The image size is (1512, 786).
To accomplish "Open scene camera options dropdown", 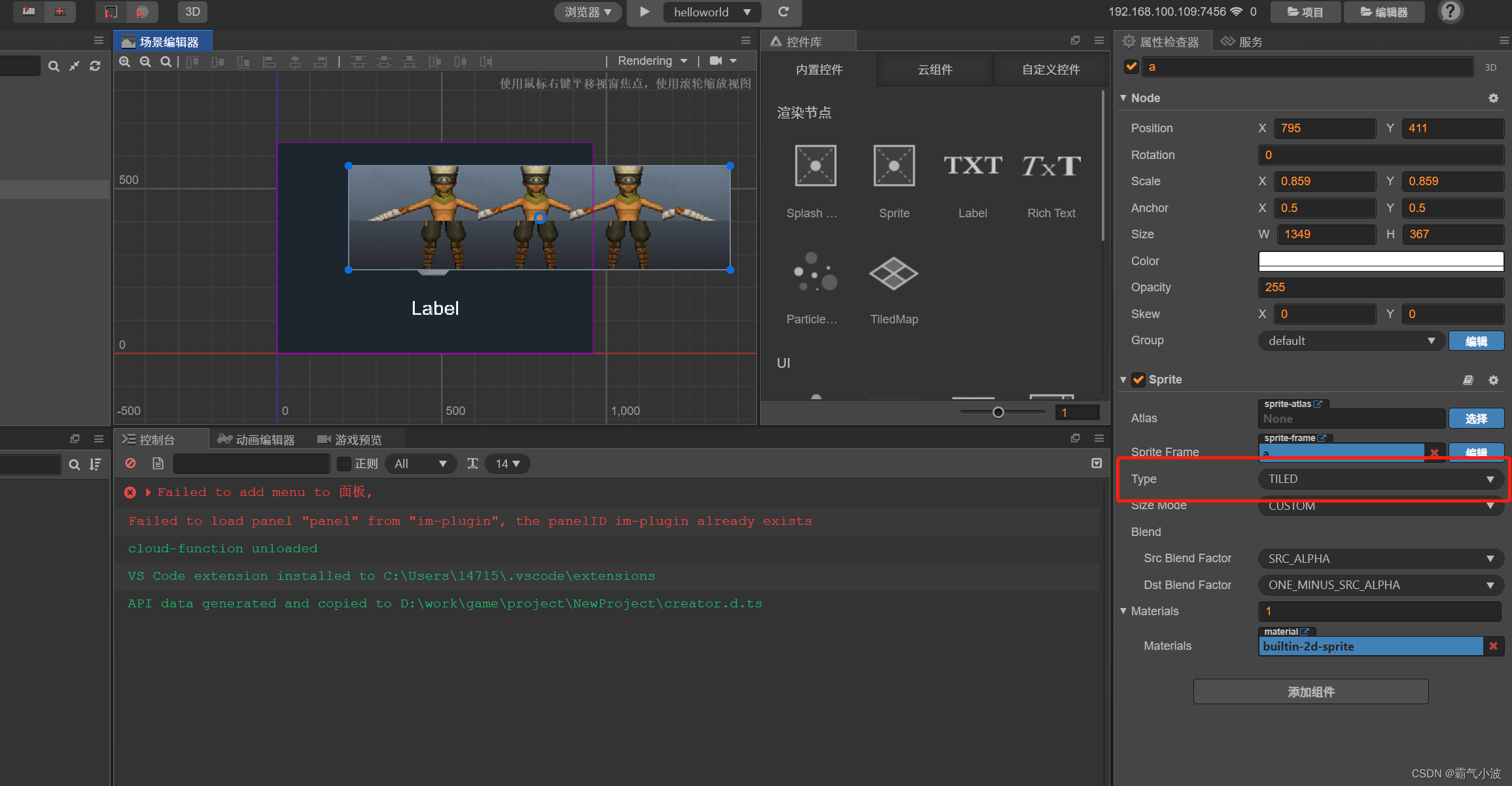I will [724, 61].
